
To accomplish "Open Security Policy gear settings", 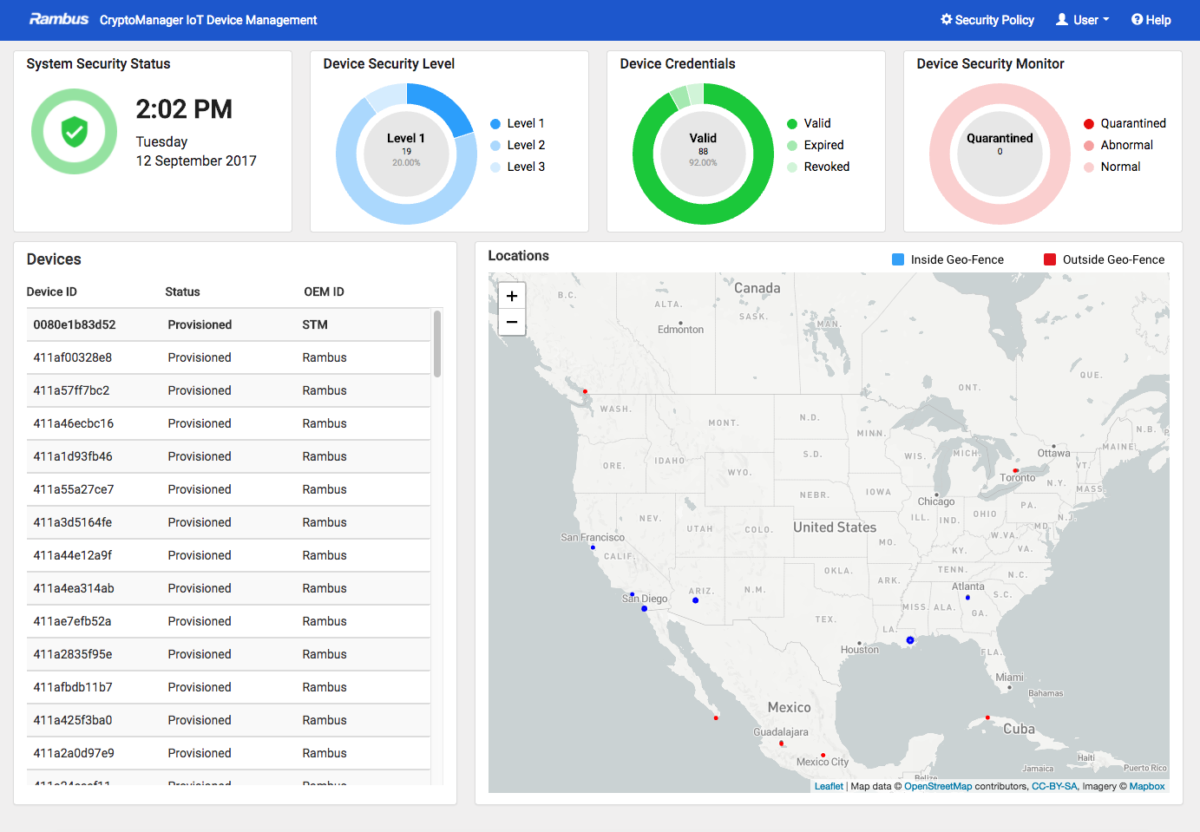I will coord(947,20).
